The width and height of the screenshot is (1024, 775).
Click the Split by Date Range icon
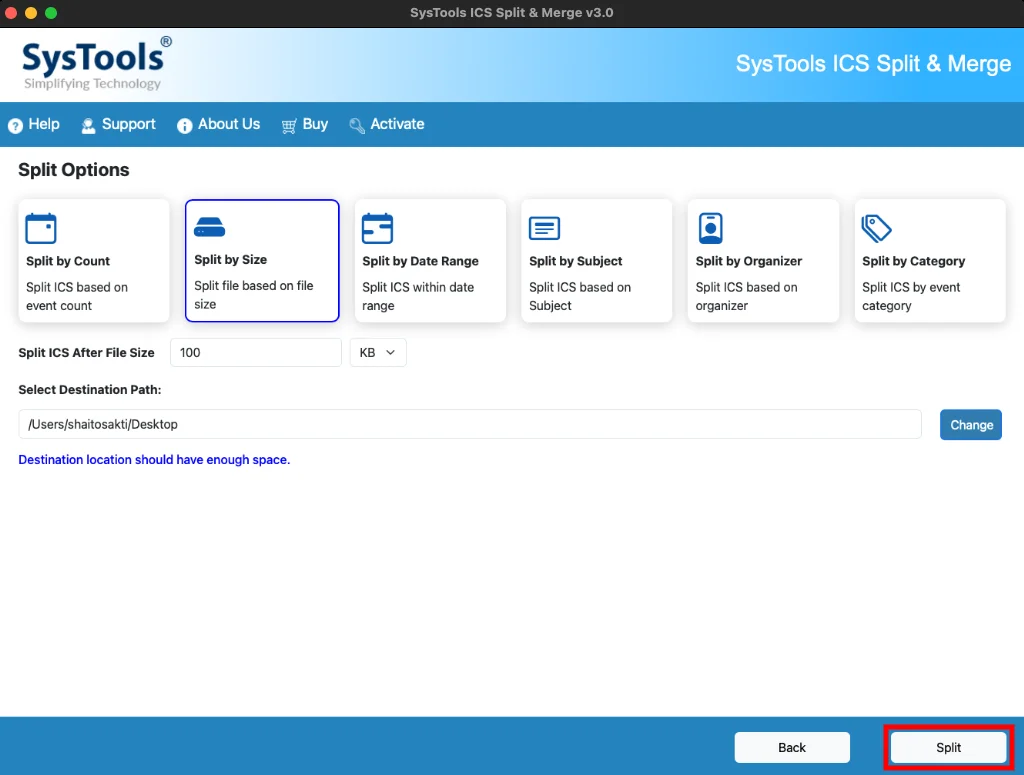point(377,228)
